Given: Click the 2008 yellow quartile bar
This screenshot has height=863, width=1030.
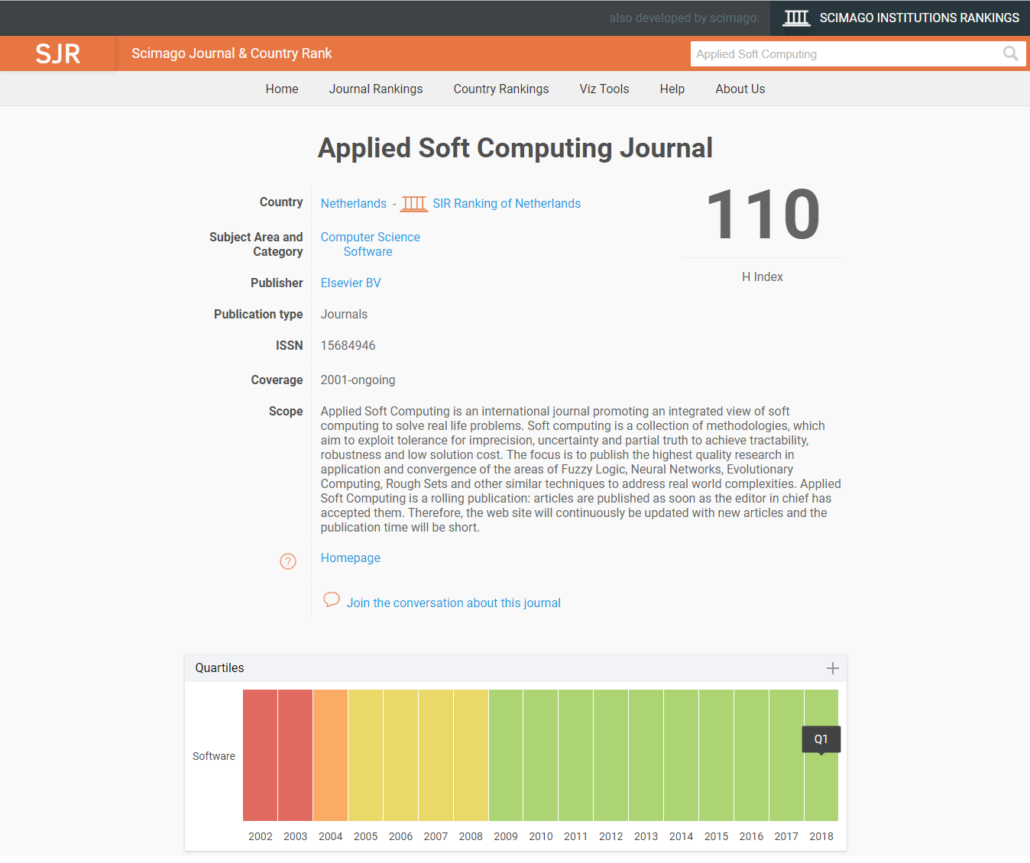Looking at the screenshot, I should click(471, 755).
